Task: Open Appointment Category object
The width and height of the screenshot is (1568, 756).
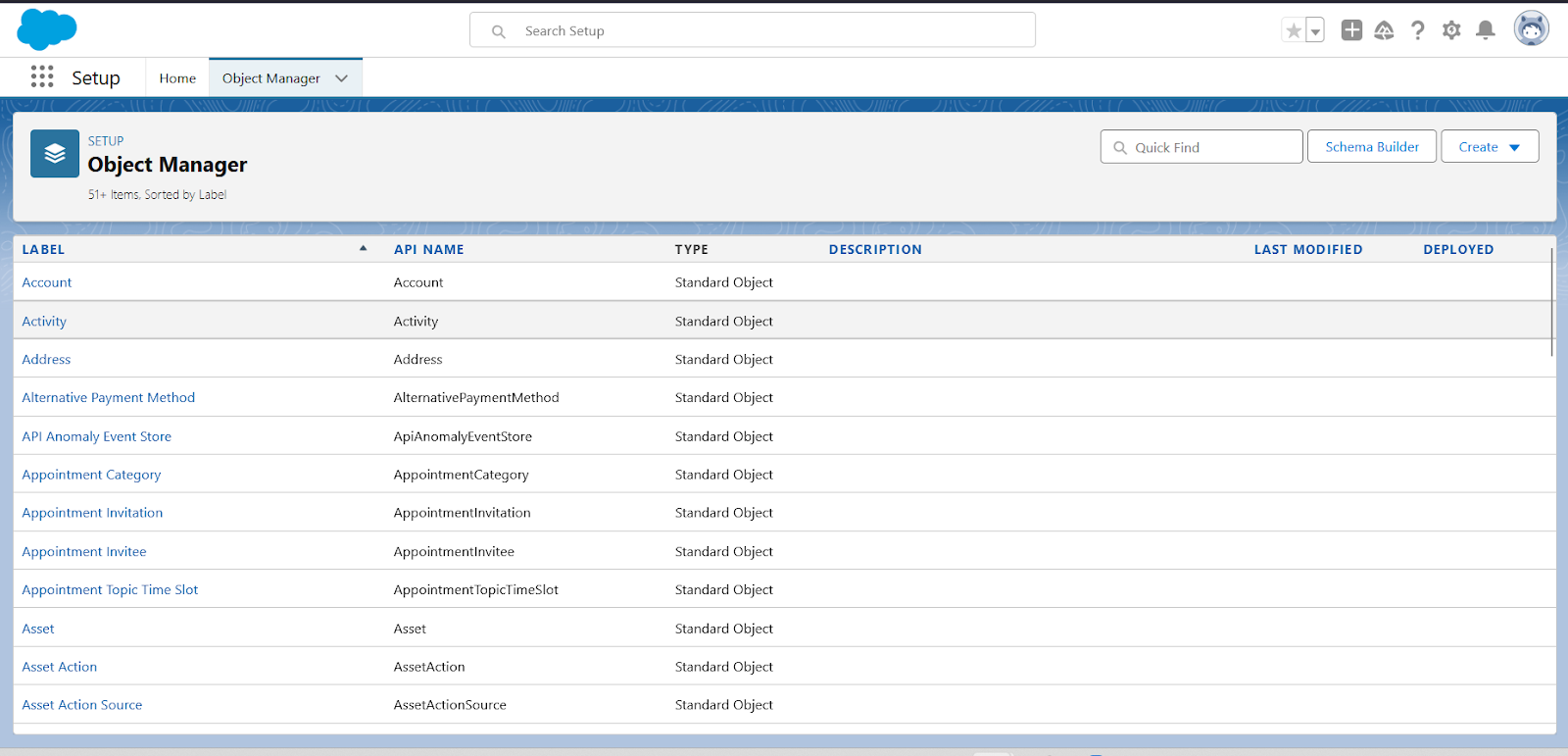Action: [91, 476]
